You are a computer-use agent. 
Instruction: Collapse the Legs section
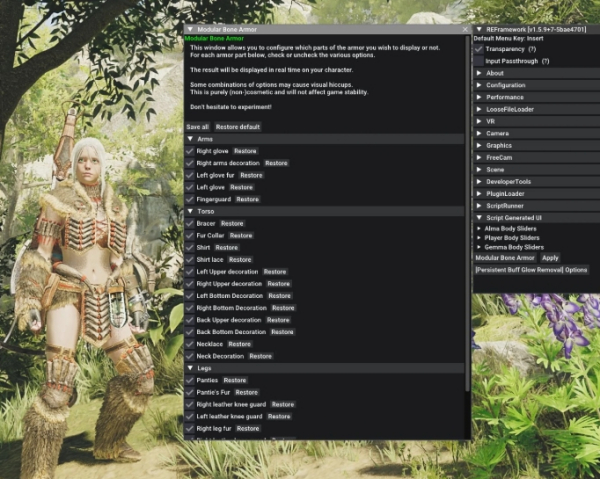click(x=324, y=368)
